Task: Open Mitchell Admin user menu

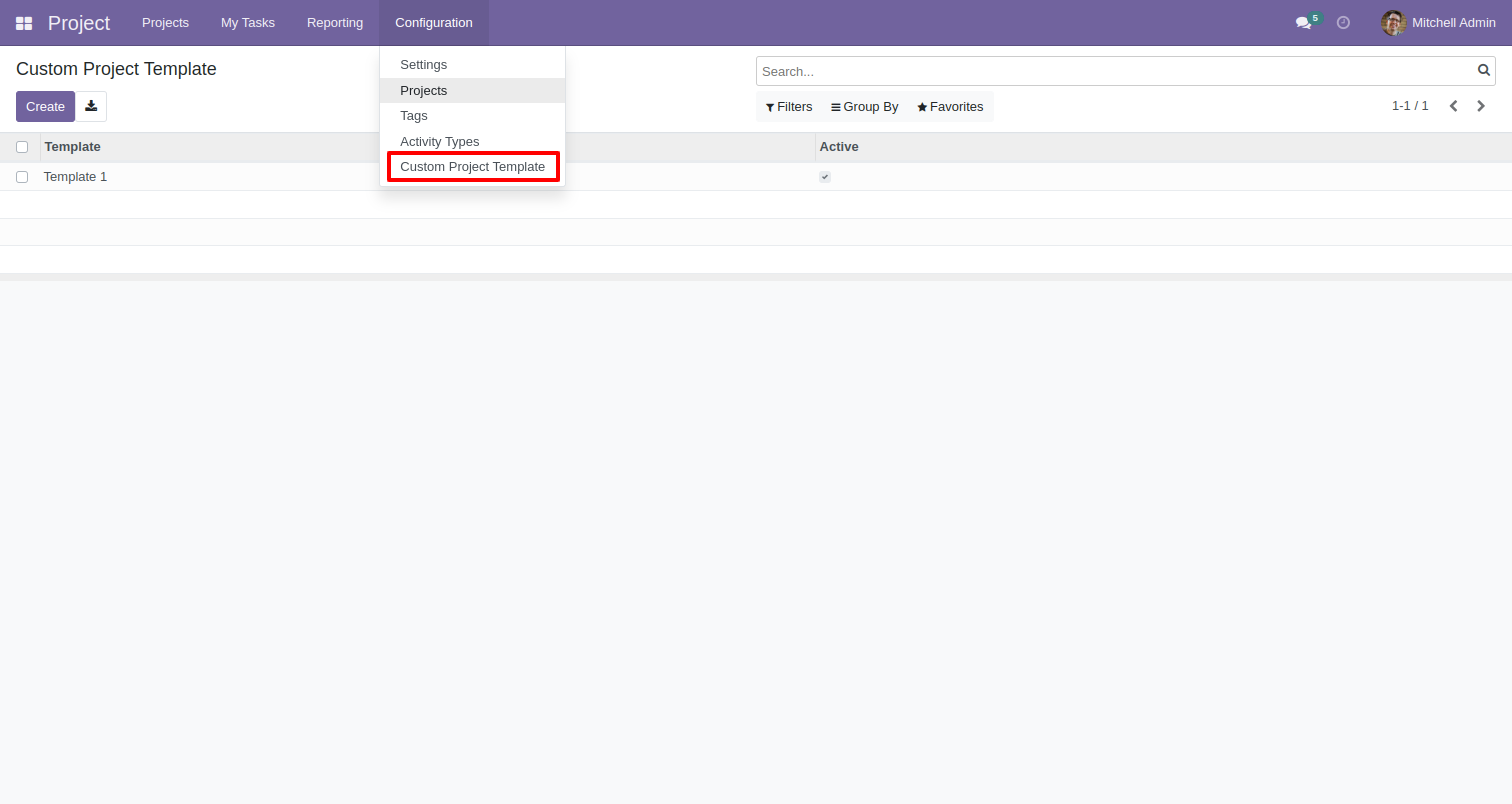Action: click(1438, 22)
